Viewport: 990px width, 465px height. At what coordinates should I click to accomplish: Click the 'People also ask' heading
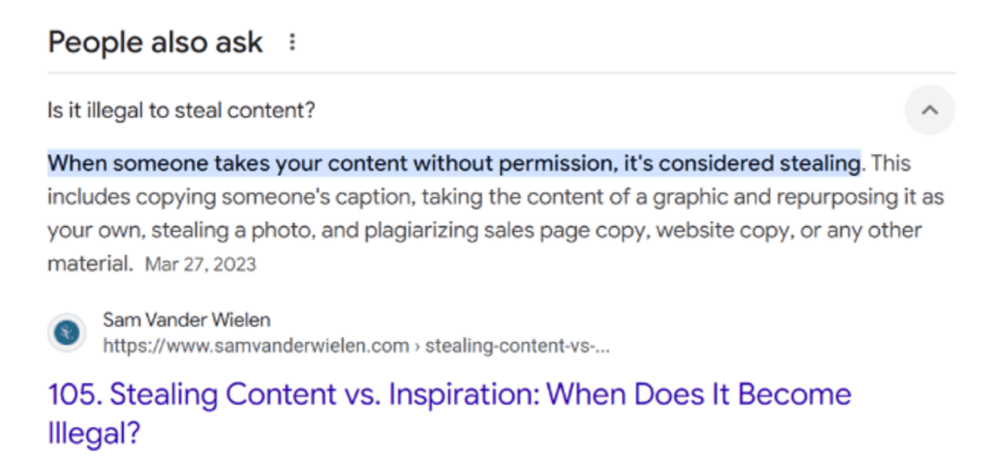coord(155,42)
